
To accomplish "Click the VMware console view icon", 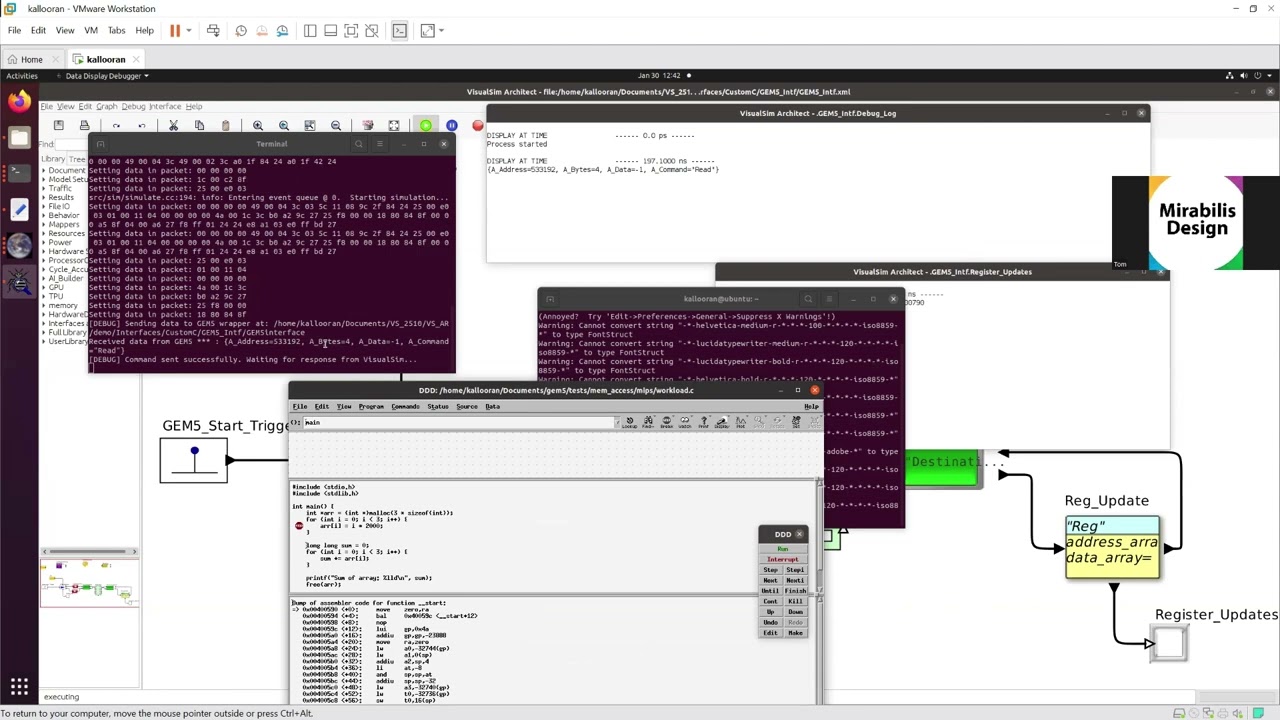I will click(399, 31).
